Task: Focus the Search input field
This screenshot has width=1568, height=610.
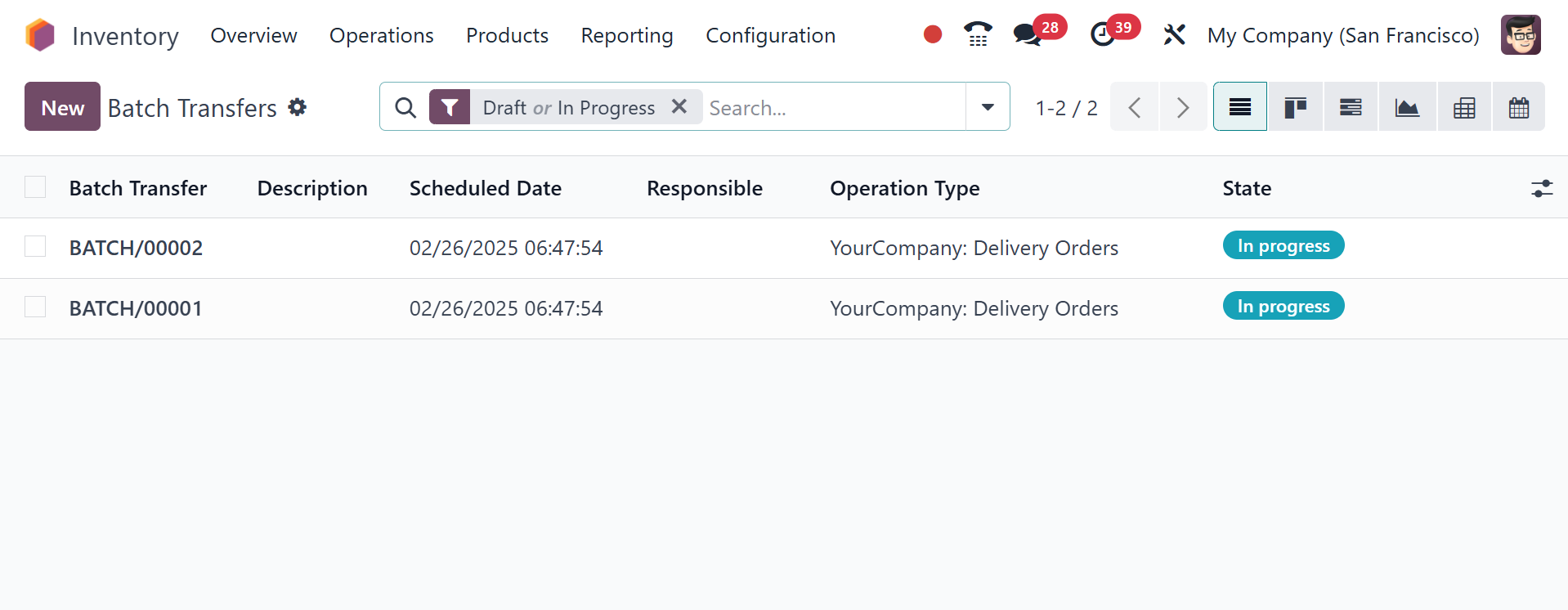Action: click(832, 107)
